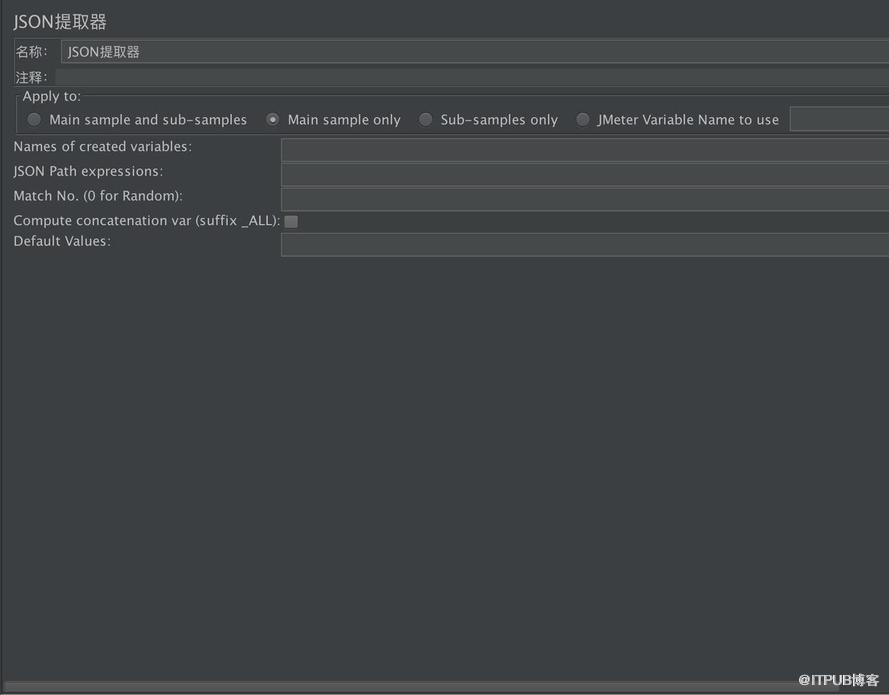Click the Match No. input field

[x=585, y=200]
